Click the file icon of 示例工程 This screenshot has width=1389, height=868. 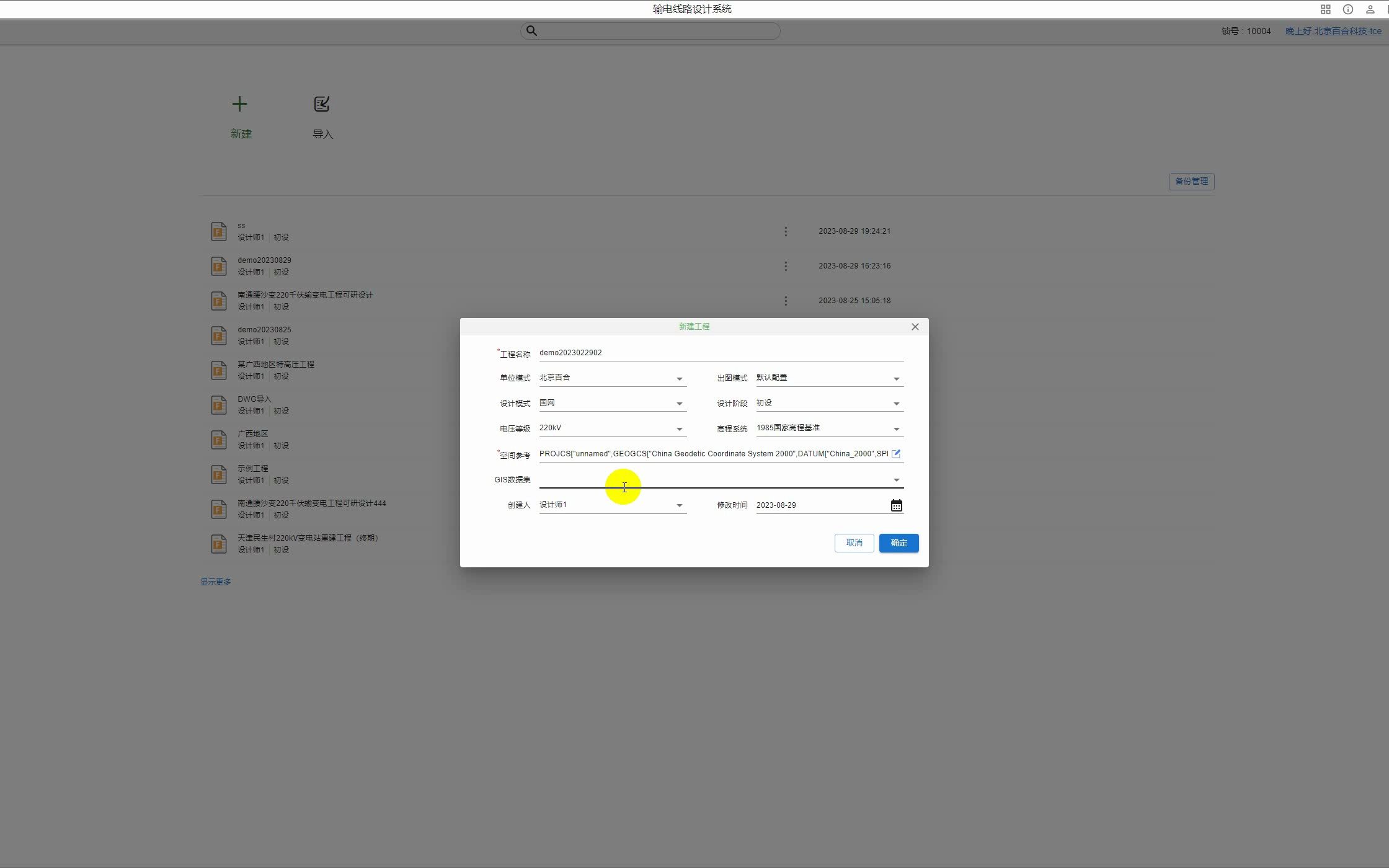coord(218,474)
